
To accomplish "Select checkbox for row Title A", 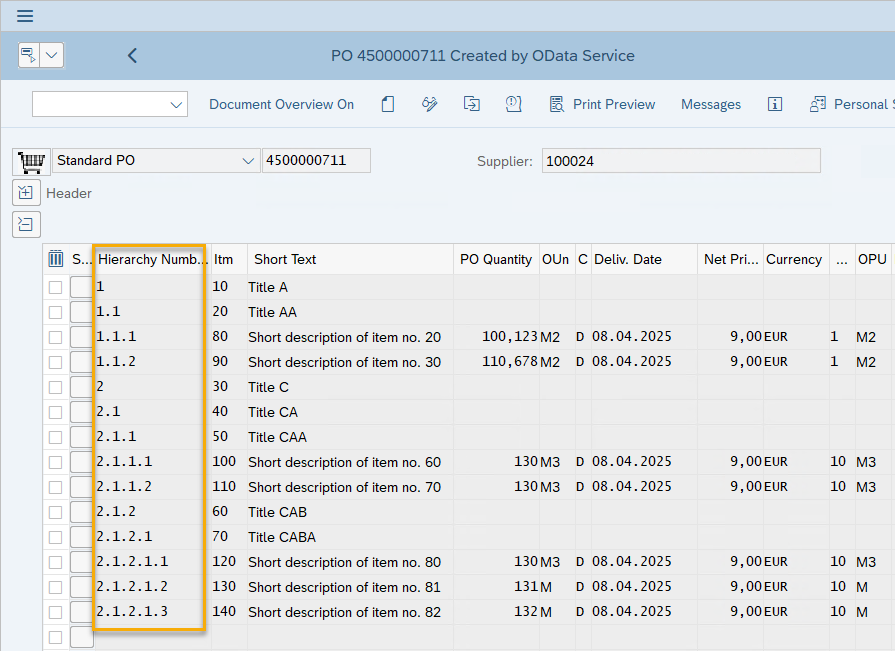I will [x=56, y=288].
